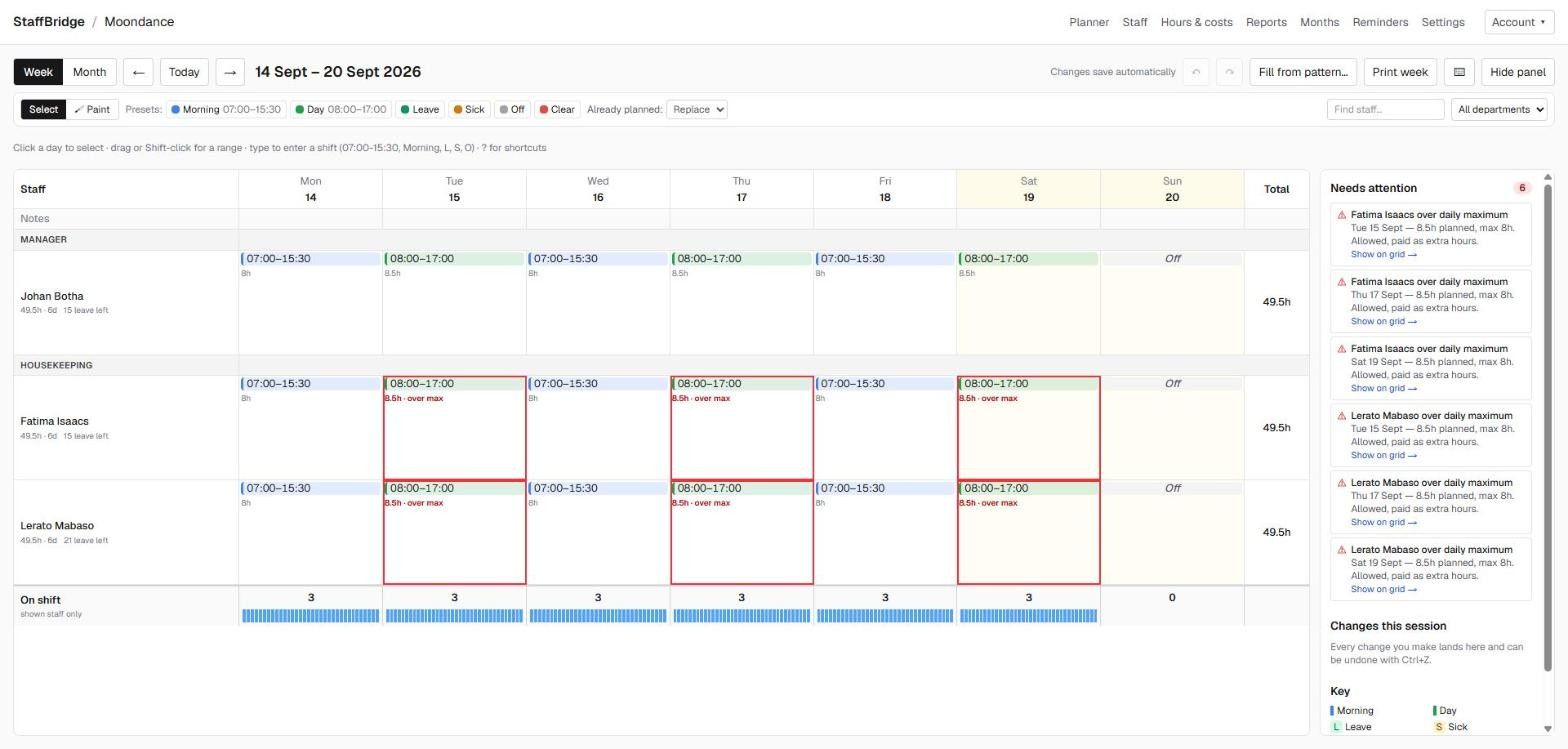Image resolution: width=1568 pixels, height=749 pixels.
Task: Open the Staff nav item
Action: (1134, 22)
